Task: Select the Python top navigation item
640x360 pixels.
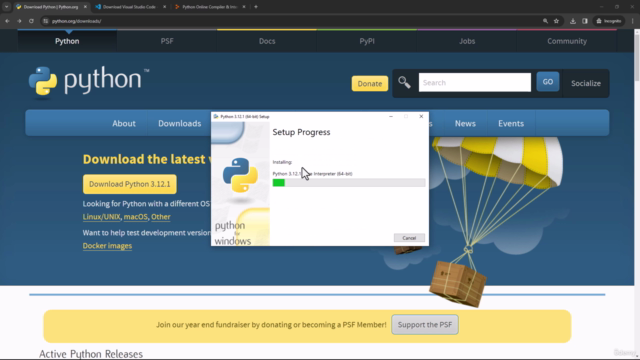Action: tap(67, 41)
